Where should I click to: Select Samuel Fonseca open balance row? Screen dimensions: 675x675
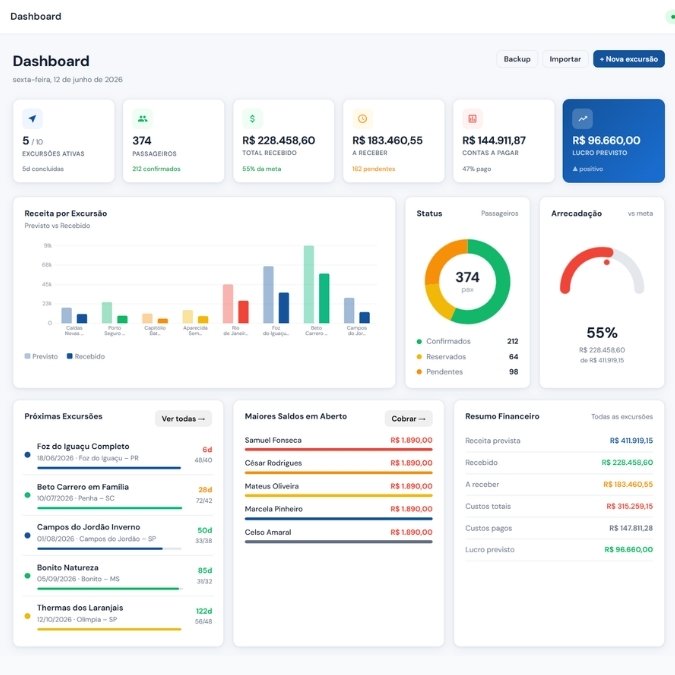(x=338, y=443)
